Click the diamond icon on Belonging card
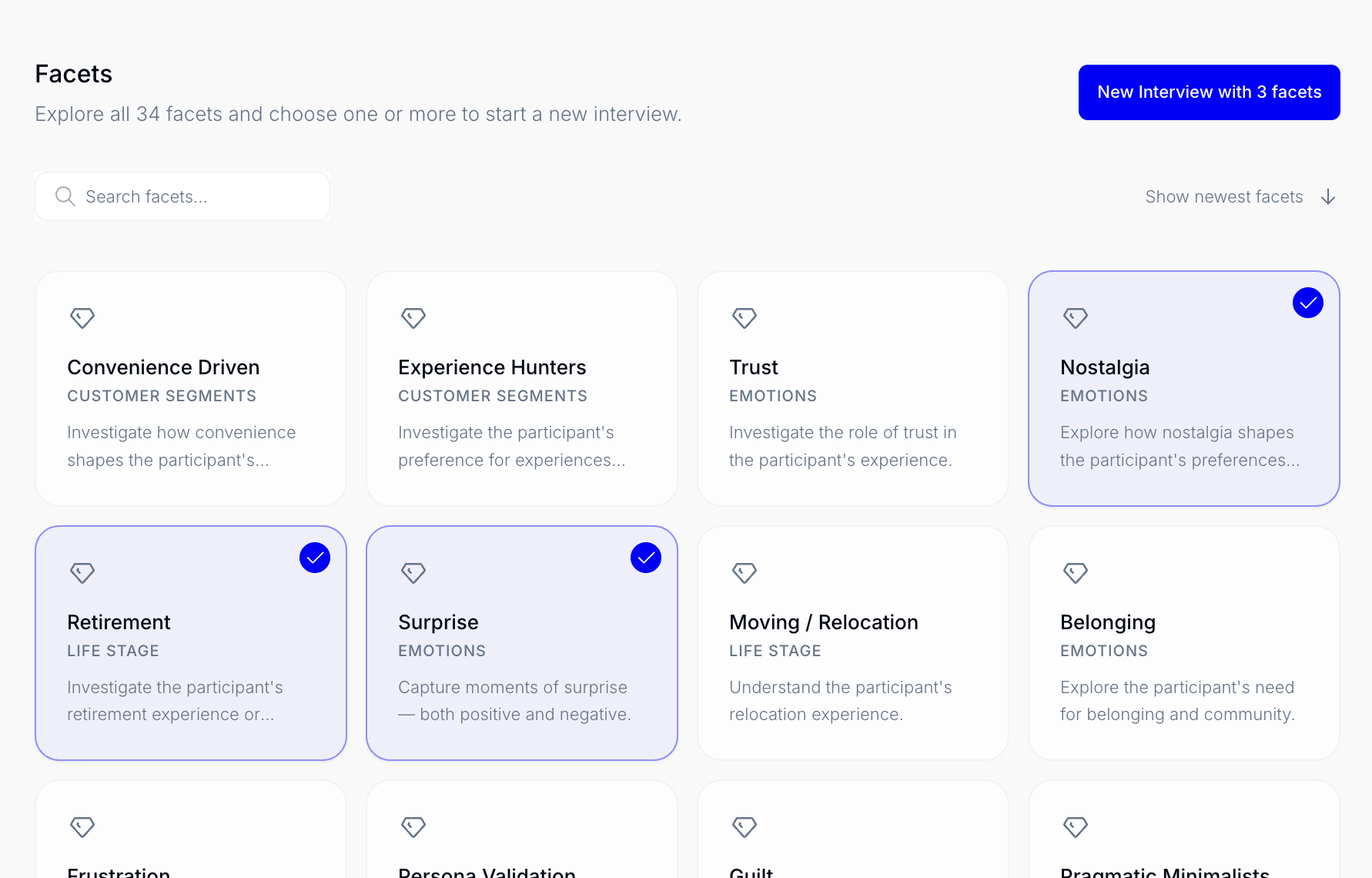 point(1076,572)
